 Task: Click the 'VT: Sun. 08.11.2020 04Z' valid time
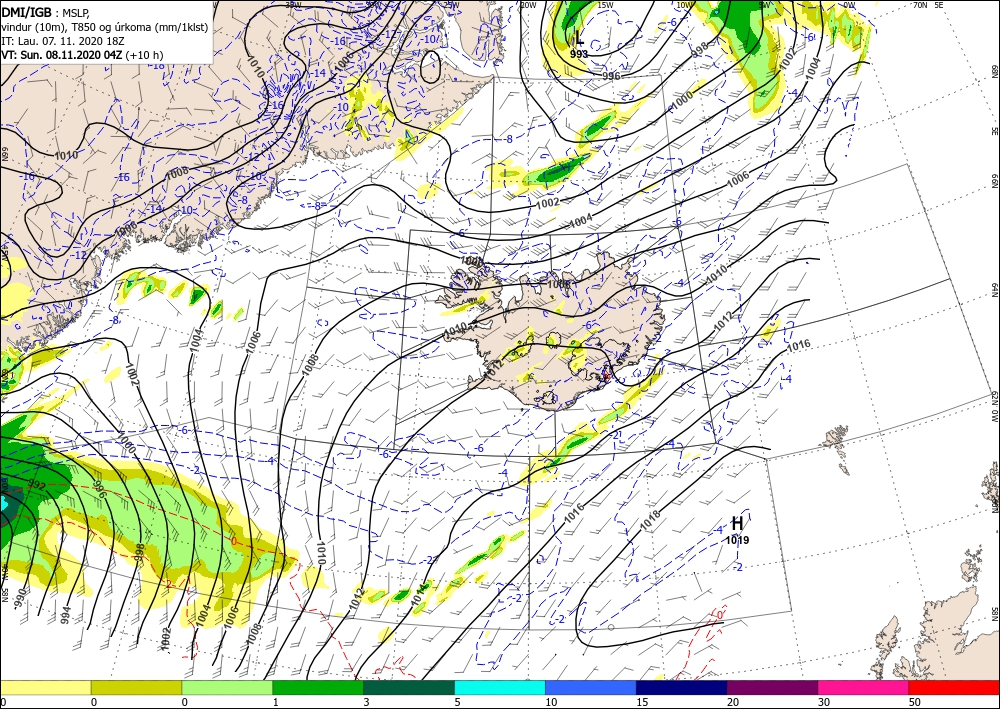coord(62,55)
